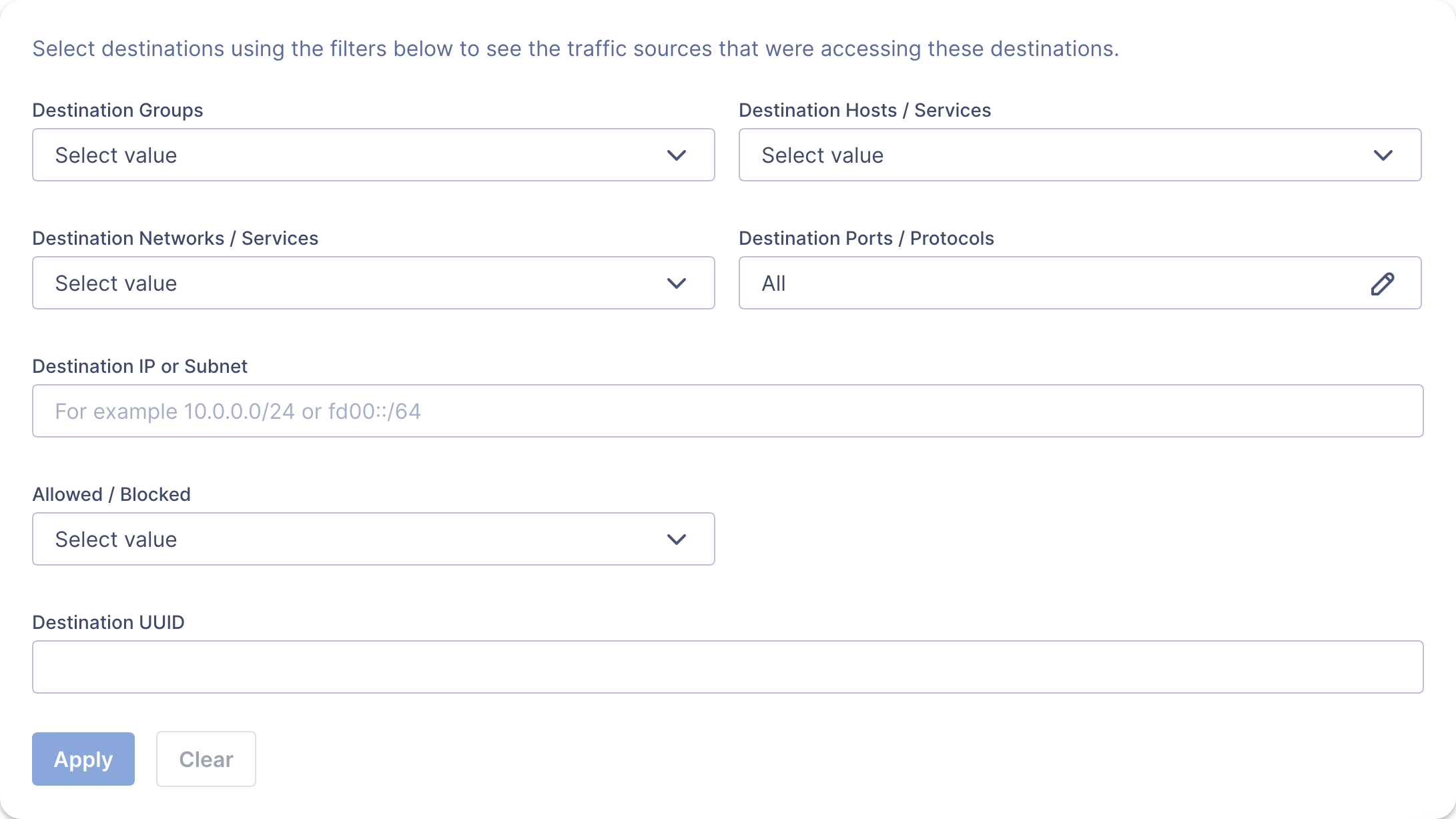Click the Destination IP or Subnet label
This screenshot has height=819, width=1456.
[139, 366]
